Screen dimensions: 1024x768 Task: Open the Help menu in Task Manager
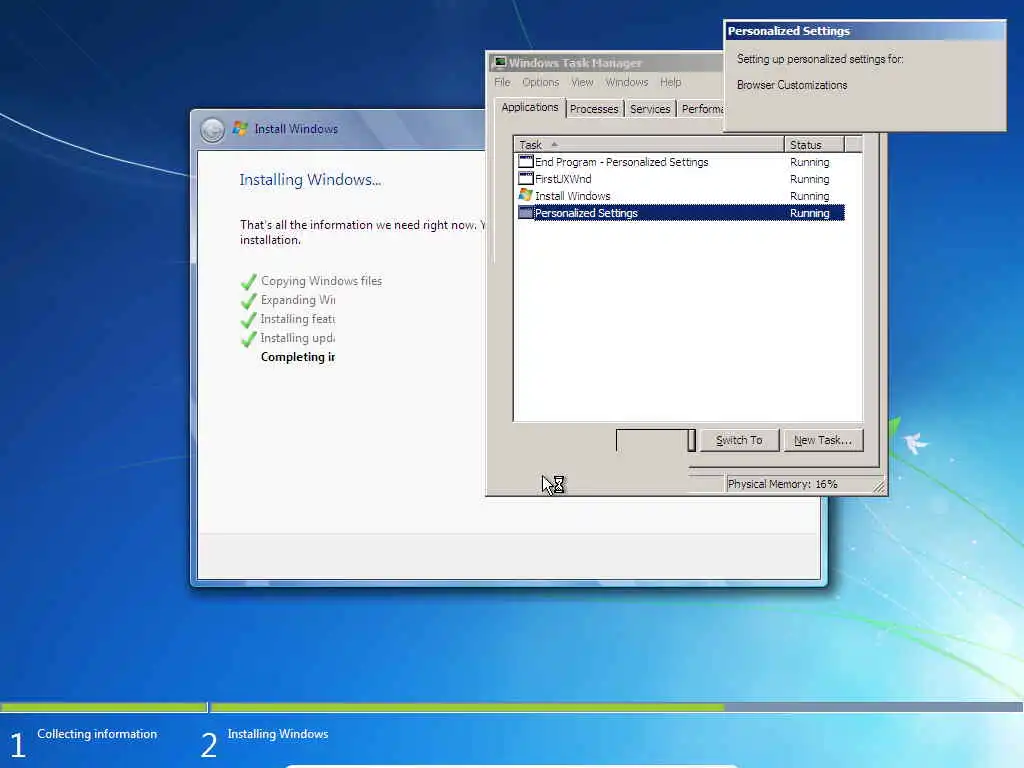[x=670, y=82]
